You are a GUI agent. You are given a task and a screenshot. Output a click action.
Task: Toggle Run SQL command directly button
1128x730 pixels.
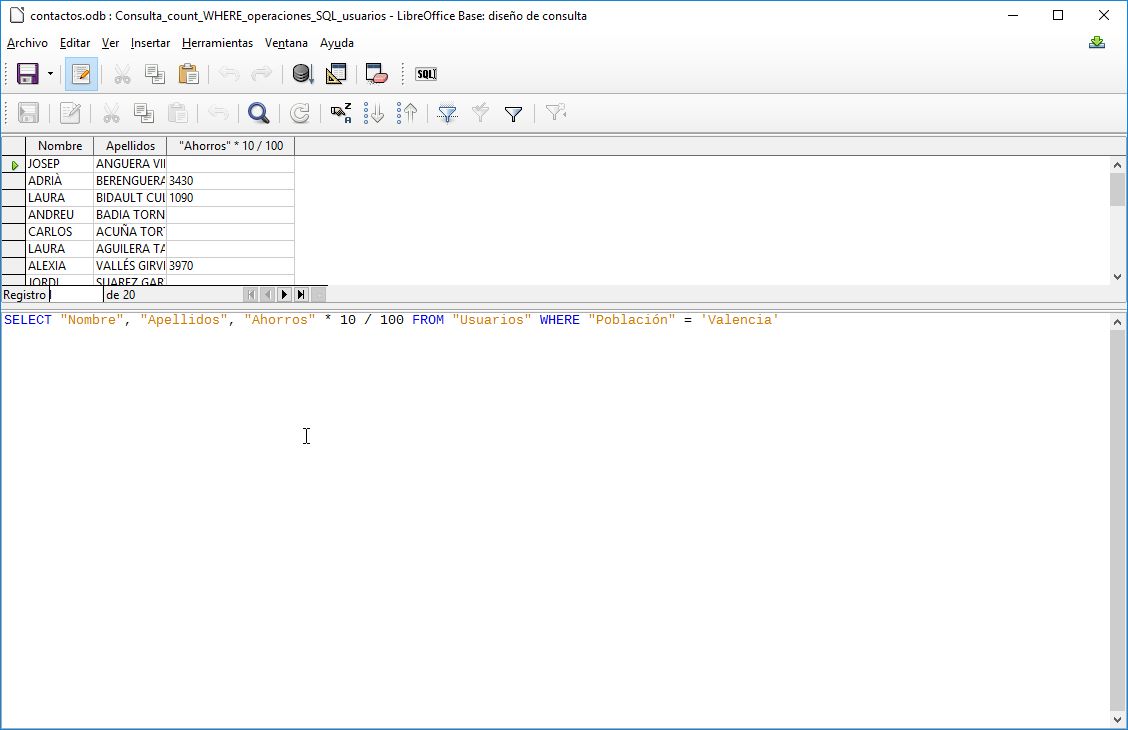tap(426, 74)
